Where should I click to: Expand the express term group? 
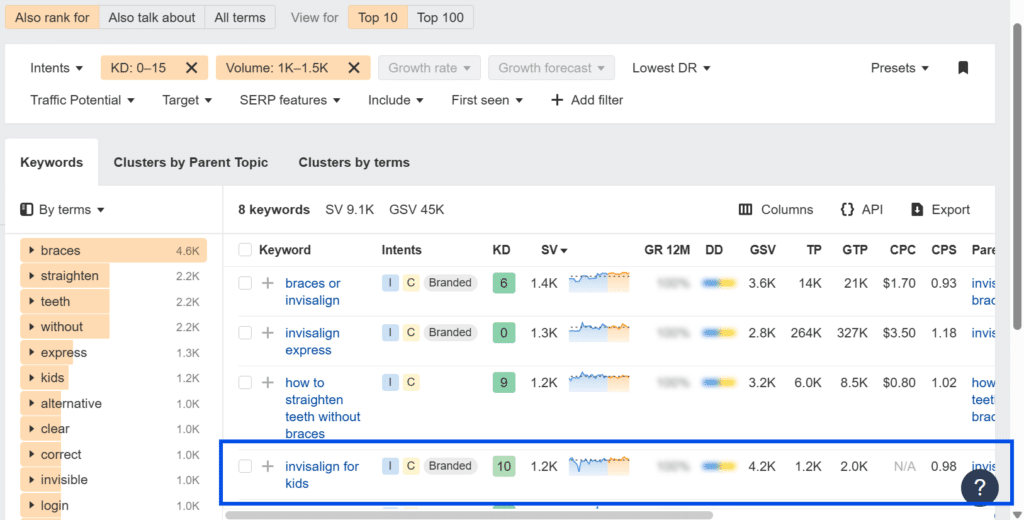click(31, 352)
